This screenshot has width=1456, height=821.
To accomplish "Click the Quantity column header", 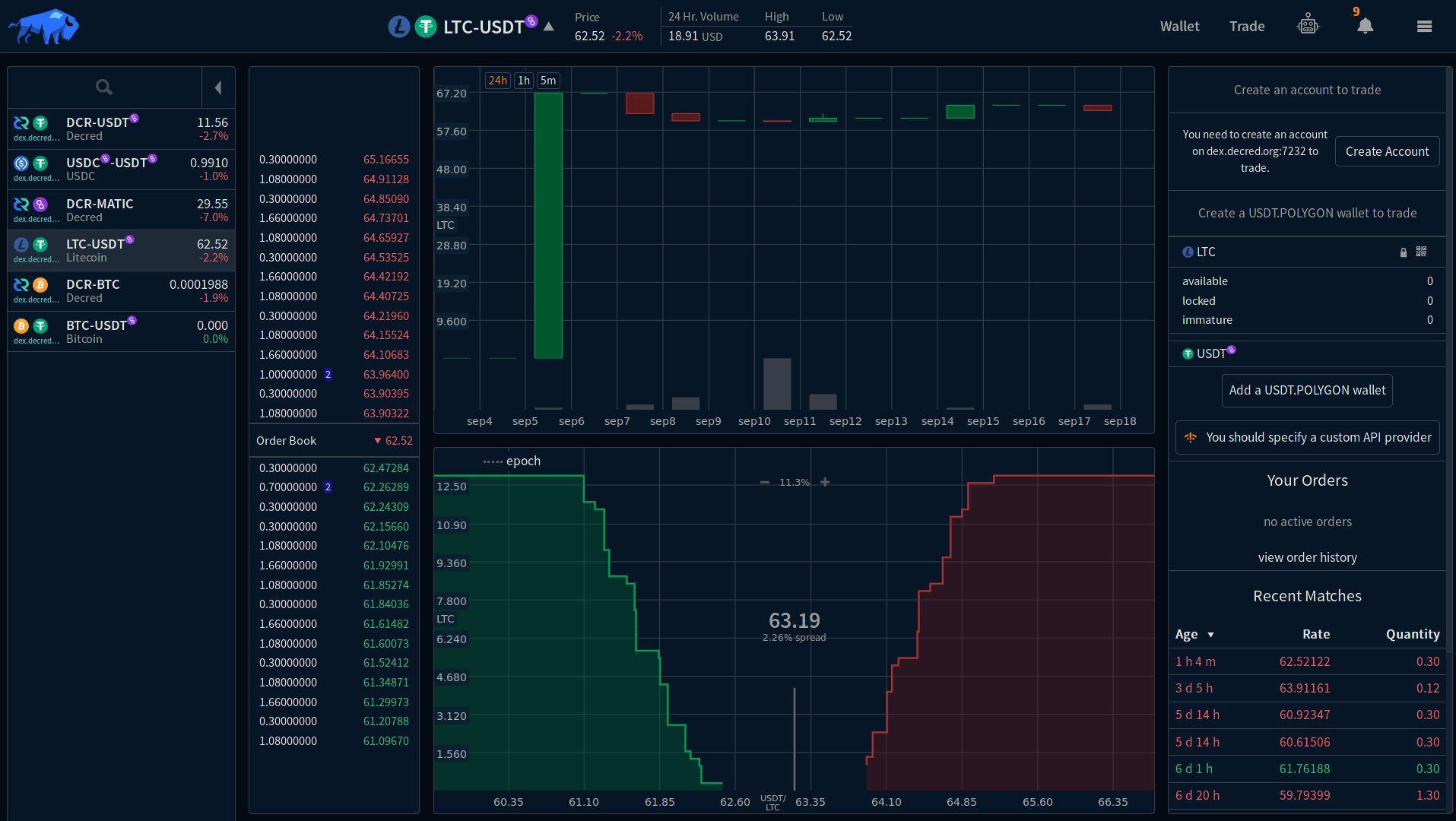I will [1413, 634].
